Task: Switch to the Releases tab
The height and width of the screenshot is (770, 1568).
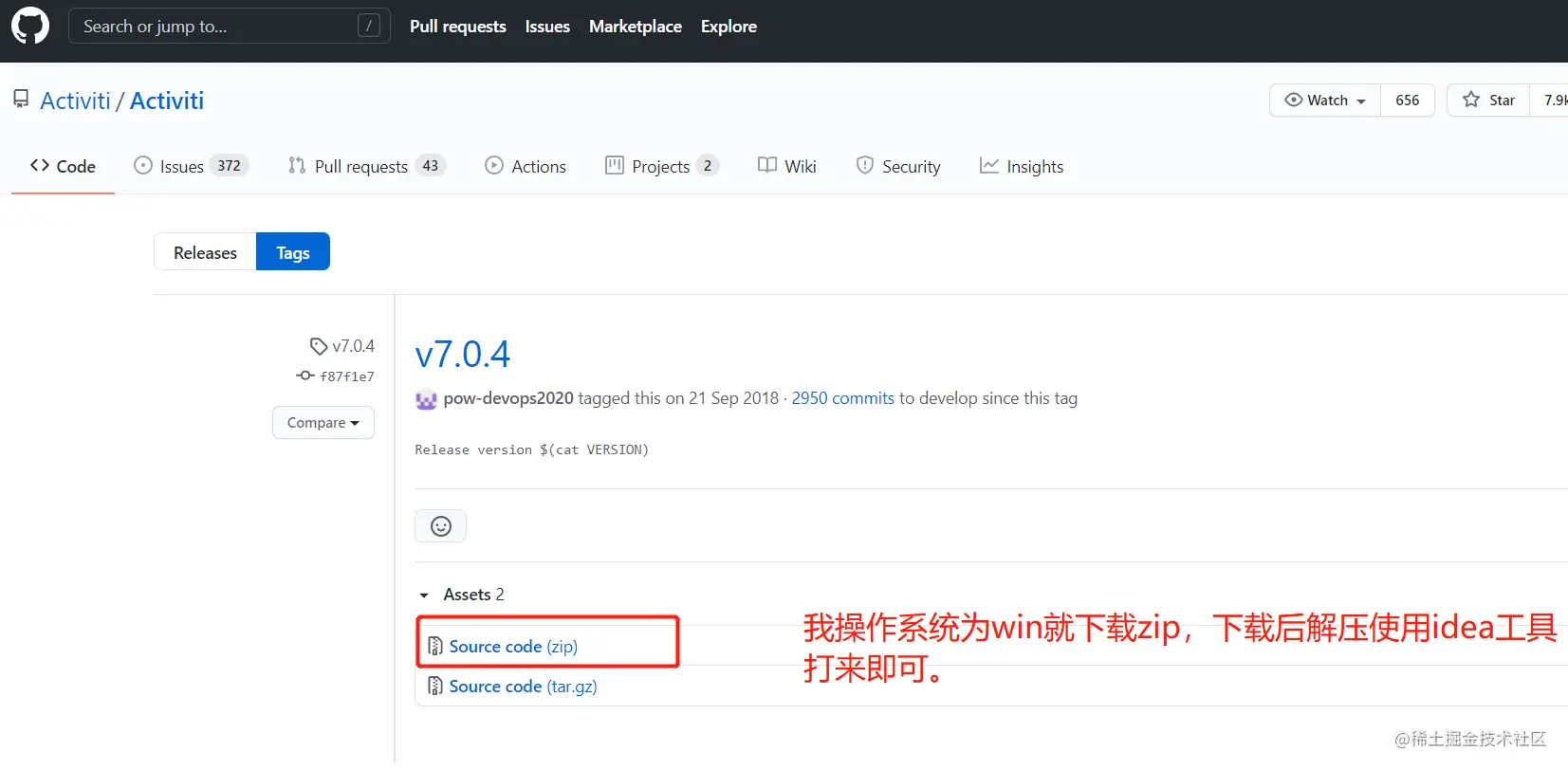Action: (x=205, y=252)
